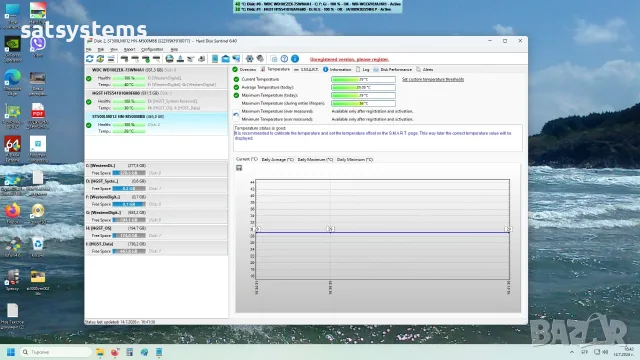
Task: Click Unregistered version, please register link
Action: 349,59
